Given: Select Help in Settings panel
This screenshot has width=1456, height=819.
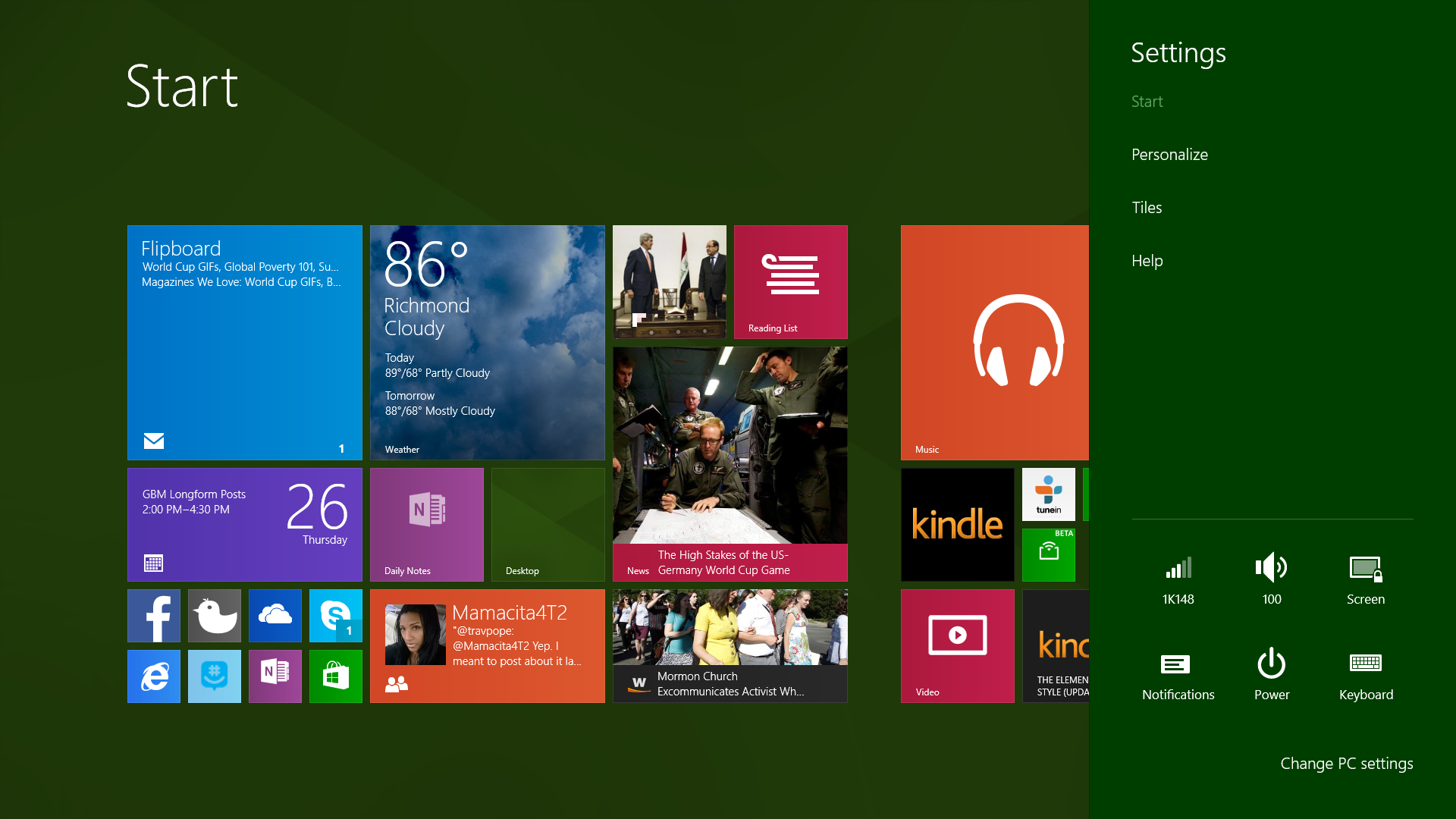Looking at the screenshot, I should (1147, 261).
